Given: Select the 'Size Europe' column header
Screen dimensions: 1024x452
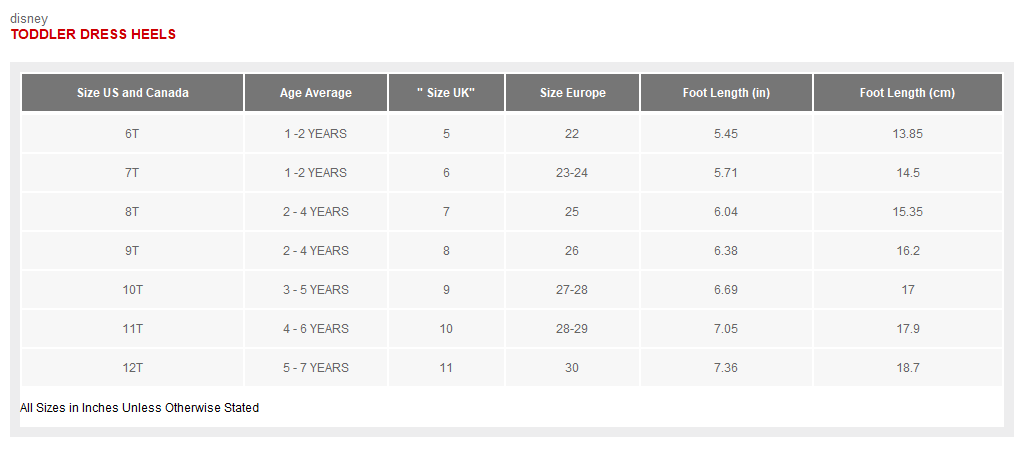Looking at the screenshot, I should (x=572, y=93).
